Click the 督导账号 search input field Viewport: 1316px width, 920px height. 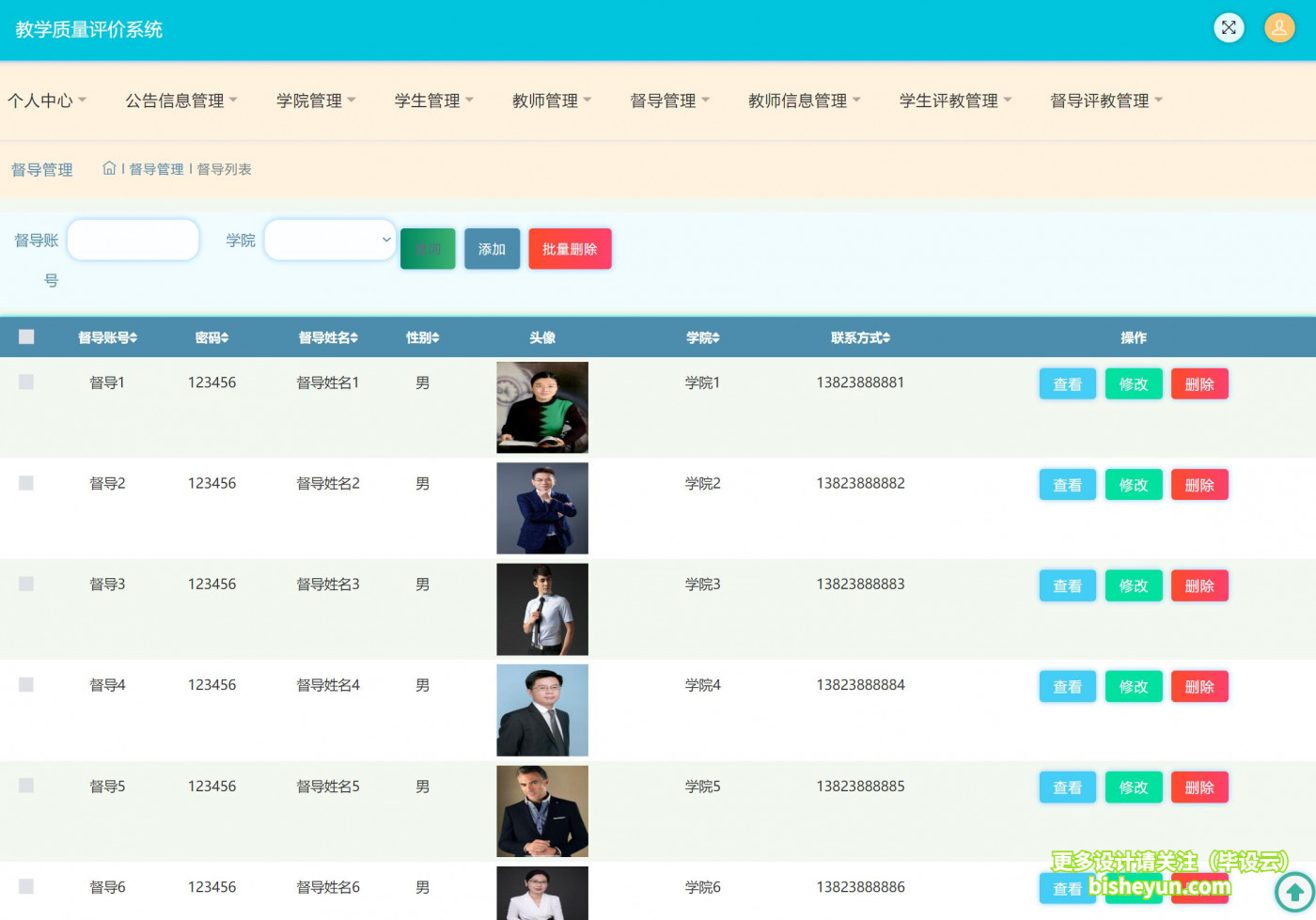click(x=133, y=240)
